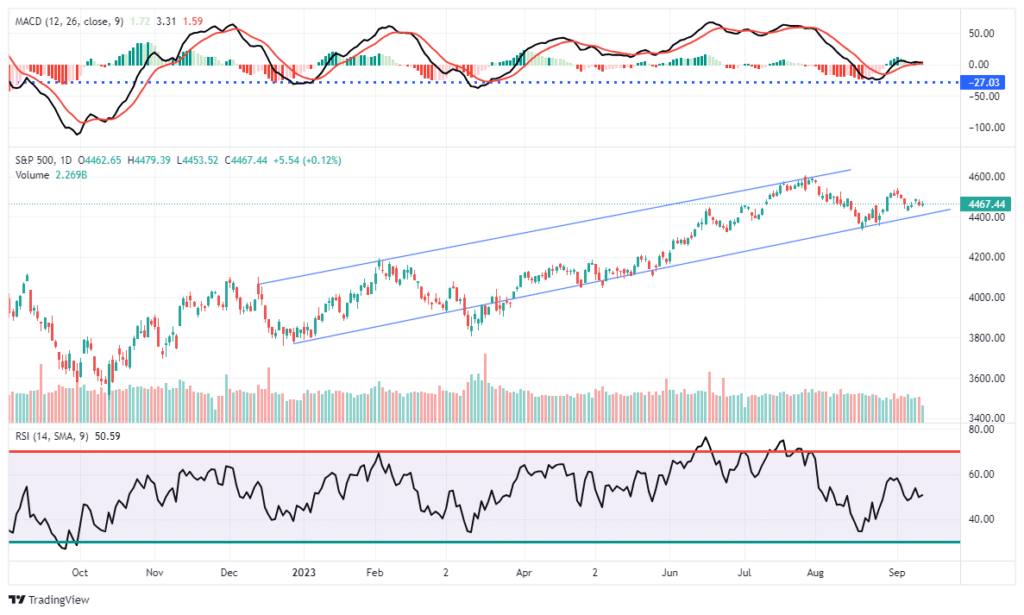Click the open value O4462.65

pos(99,160)
